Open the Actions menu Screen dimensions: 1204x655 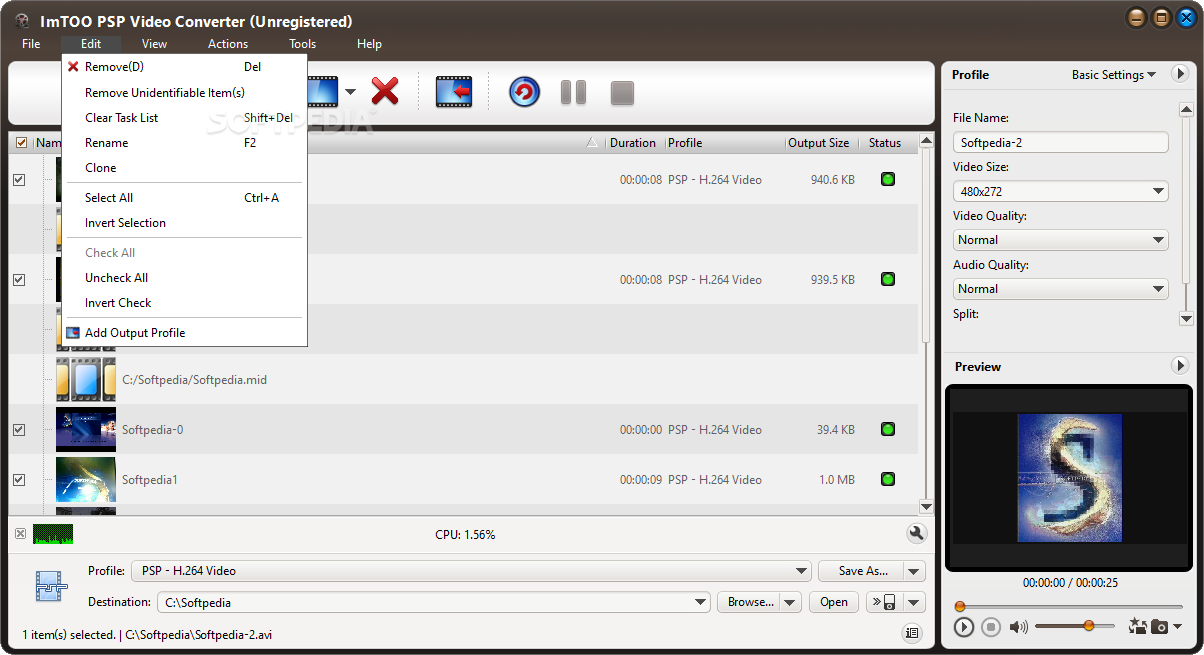pos(228,44)
